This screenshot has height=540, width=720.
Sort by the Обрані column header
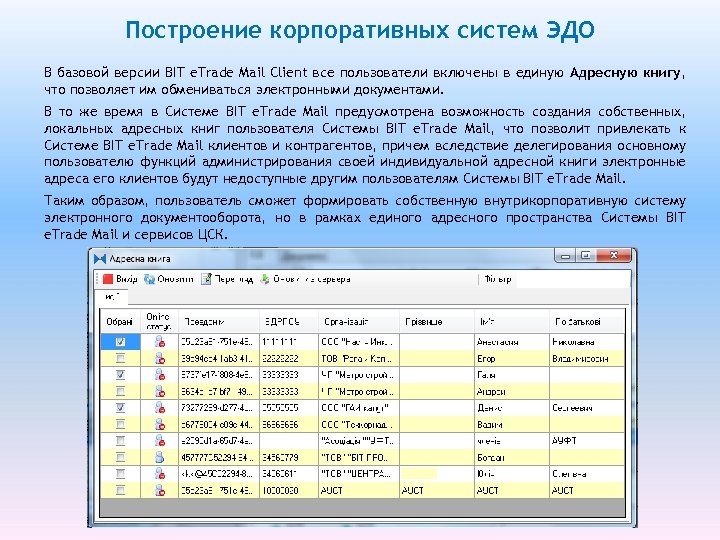120,321
